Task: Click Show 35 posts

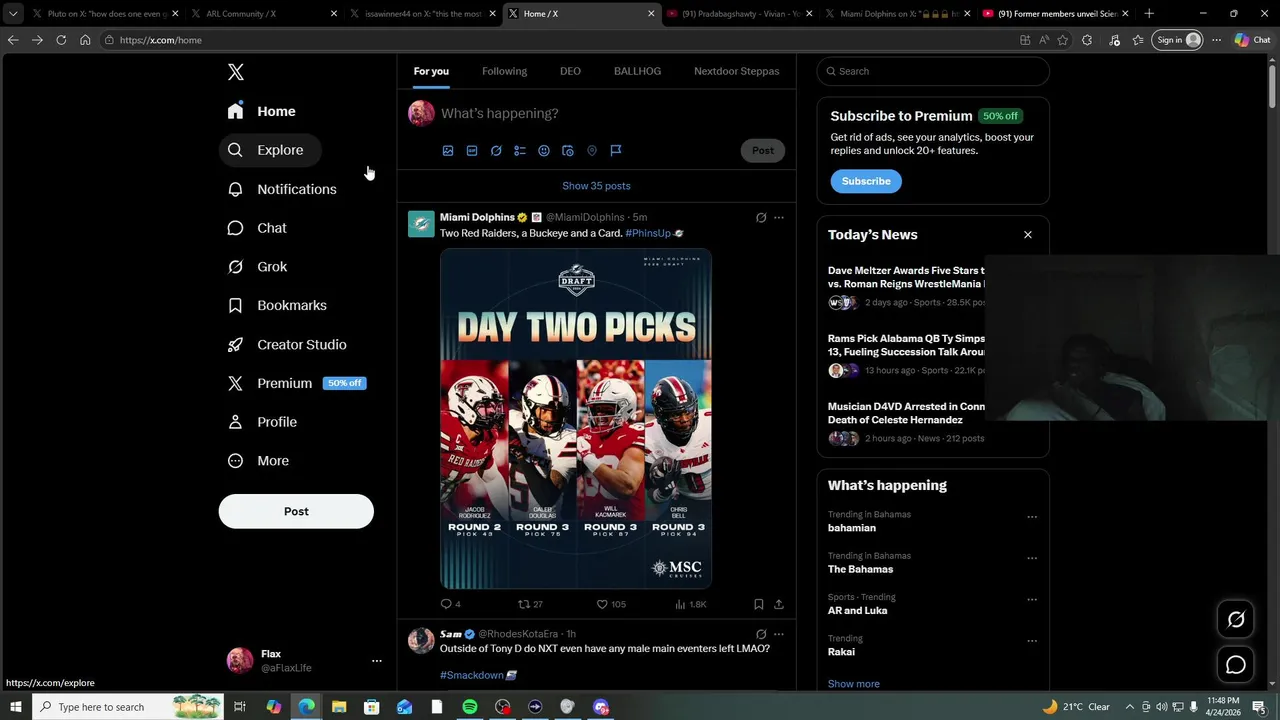Action: (596, 186)
